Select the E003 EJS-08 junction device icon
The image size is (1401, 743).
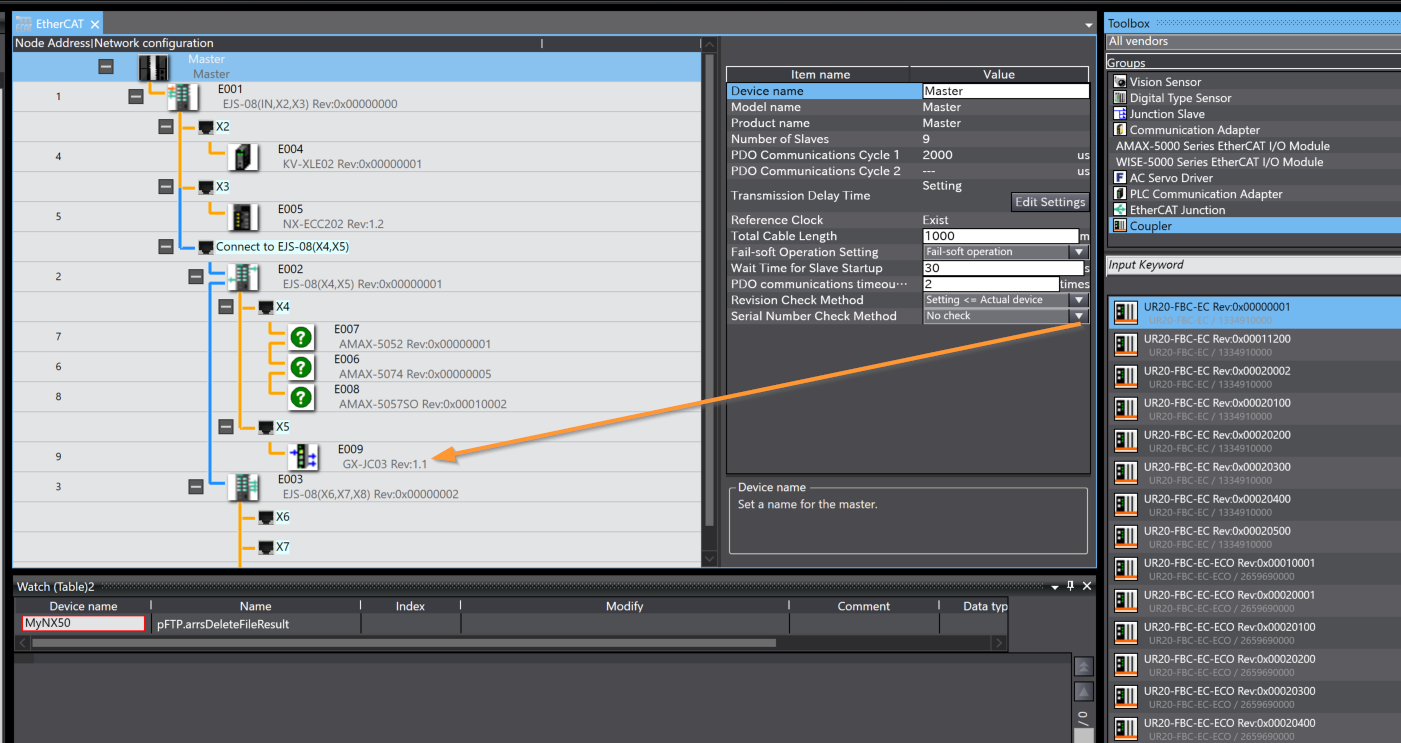[243, 487]
